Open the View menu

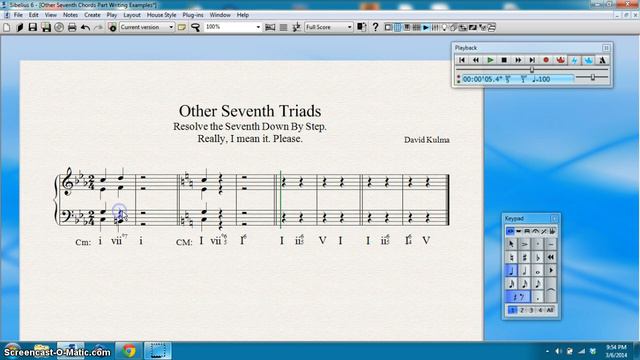[51, 15]
